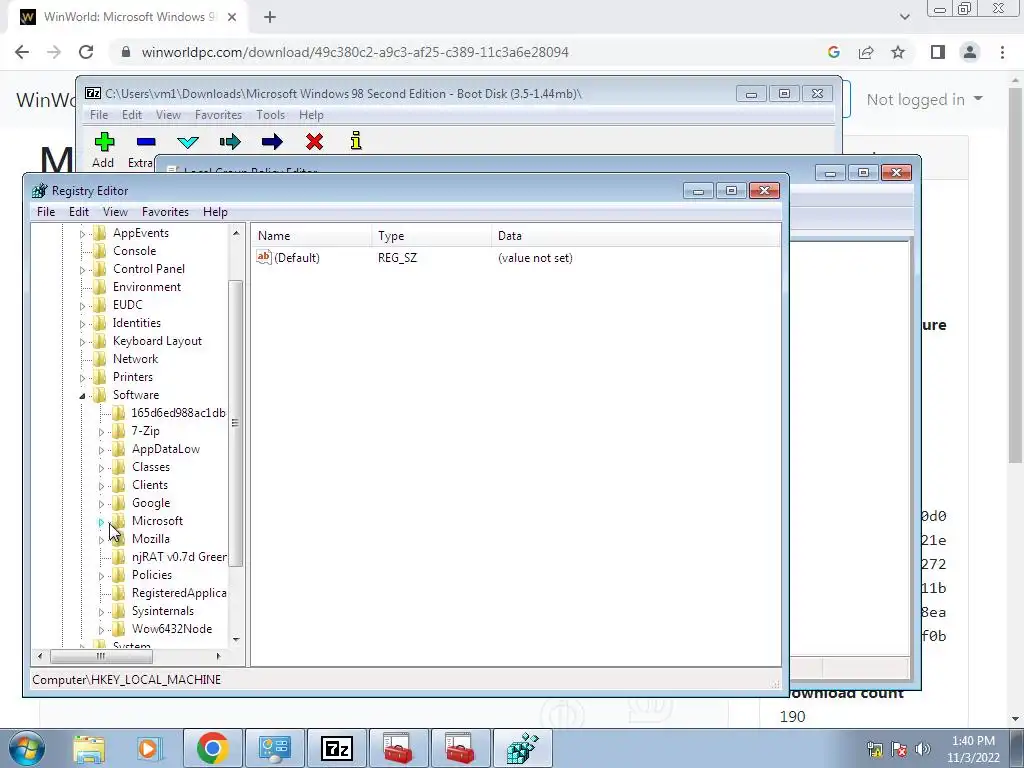1024x768 pixels.
Task: Select the 165d6ed988ac1db registry key
Action: pyautogui.click(x=178, y=413)
